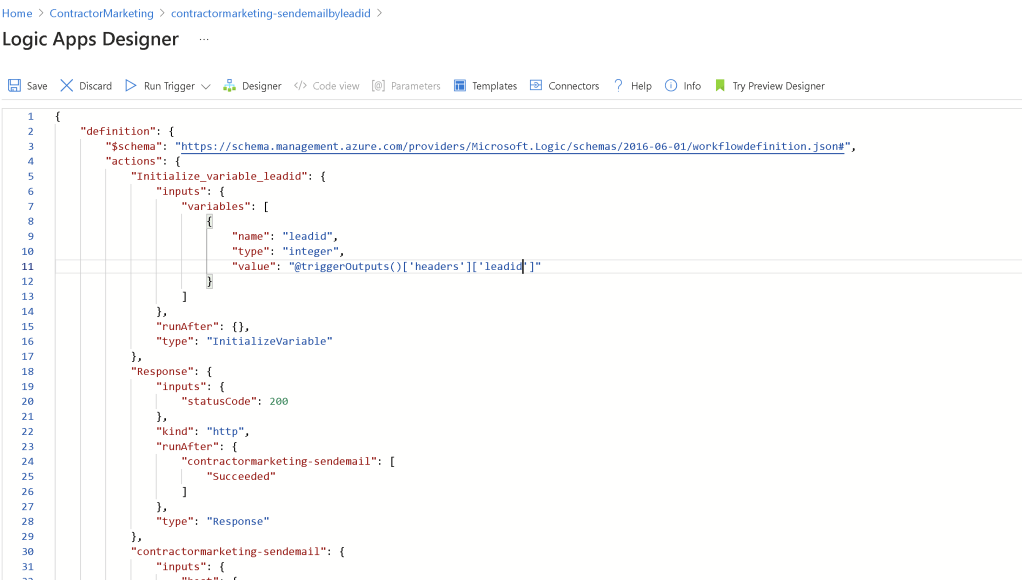Screen dimensions: 1022x580
Task: Open the Templates icon
Action: 460,85
